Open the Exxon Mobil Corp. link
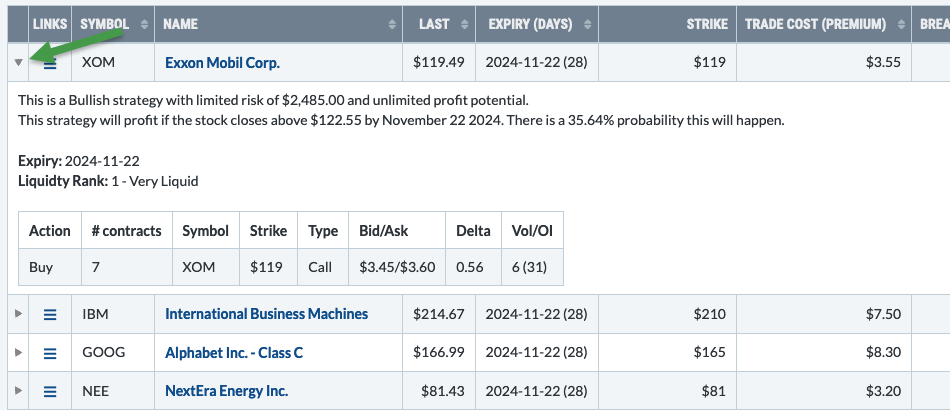This screenshot has width=950, height=410. (x=222, y=62)
